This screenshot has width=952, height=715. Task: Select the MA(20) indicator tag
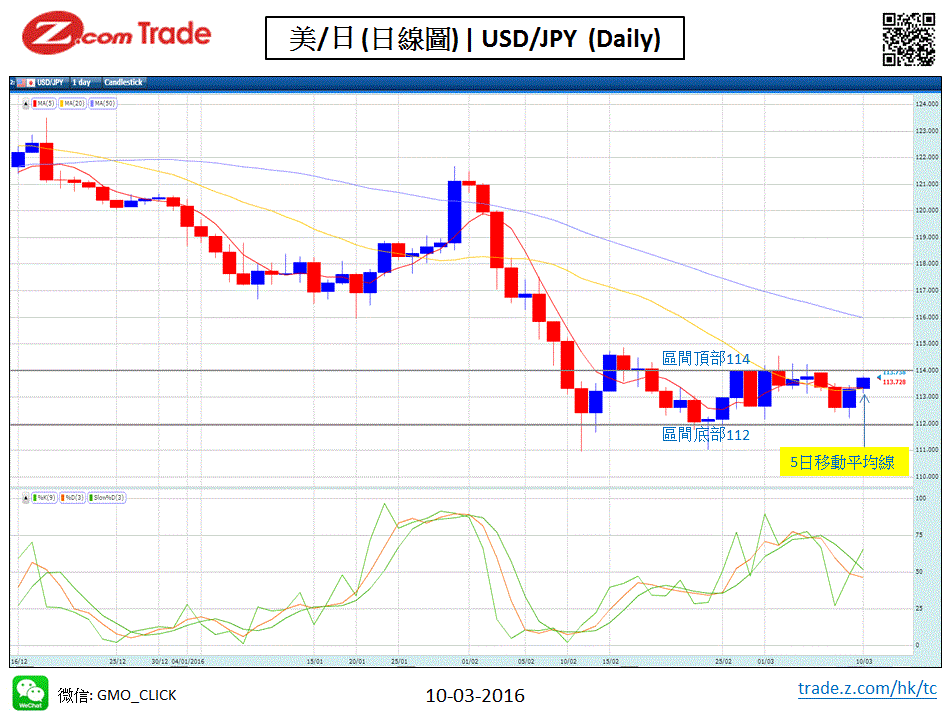click(x=73, y=104)
